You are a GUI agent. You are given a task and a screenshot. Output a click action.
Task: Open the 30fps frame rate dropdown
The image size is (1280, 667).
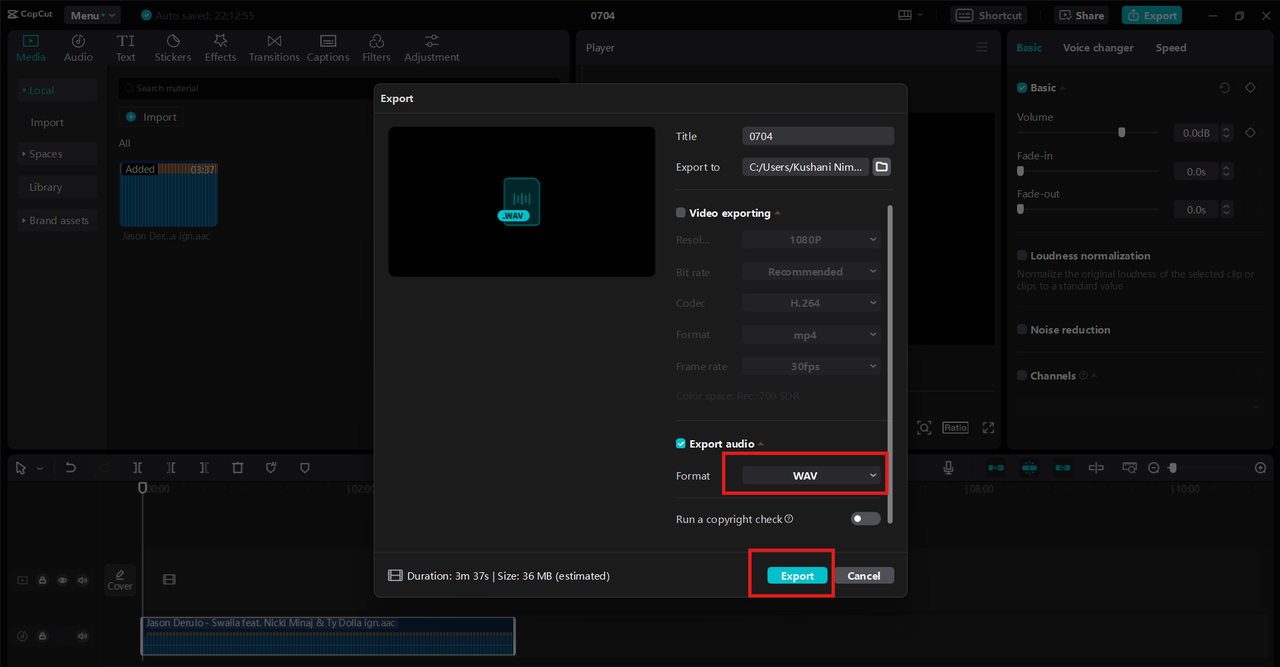click(x=812, y=366)
